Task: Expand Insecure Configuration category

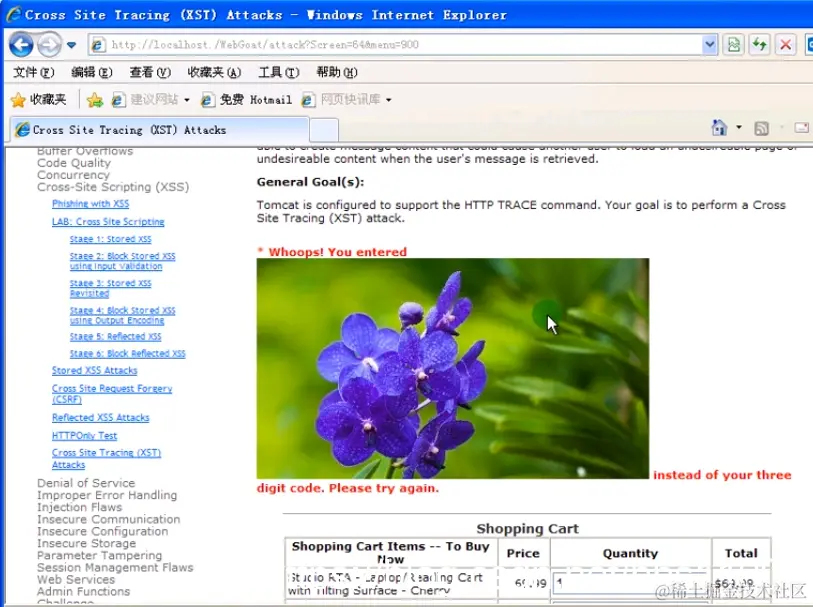Action: pyautogui.click(x=103, y=531)
